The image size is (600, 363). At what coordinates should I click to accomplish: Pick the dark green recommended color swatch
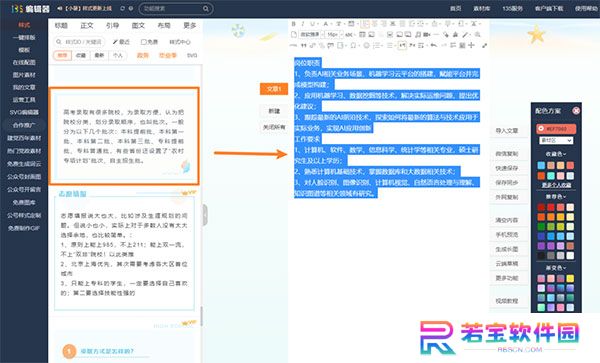[541, 226]
